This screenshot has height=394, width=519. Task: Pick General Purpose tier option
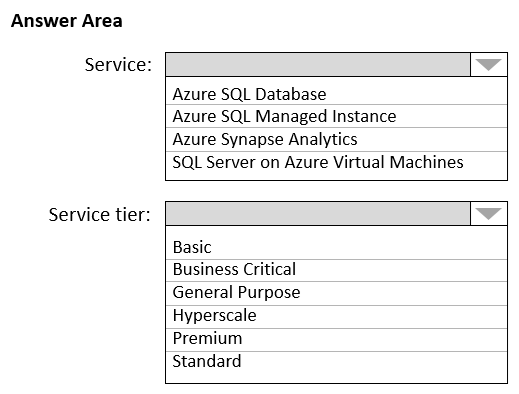click(x=336, y=292)
